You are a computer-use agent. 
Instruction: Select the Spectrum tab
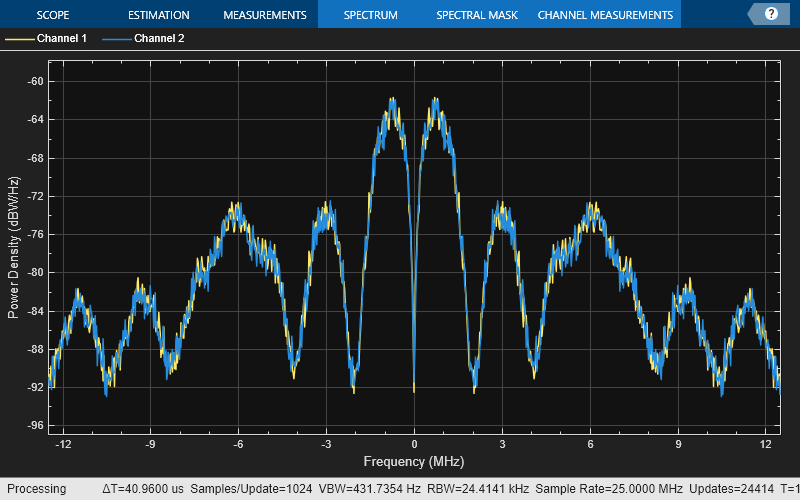point(370,15)
